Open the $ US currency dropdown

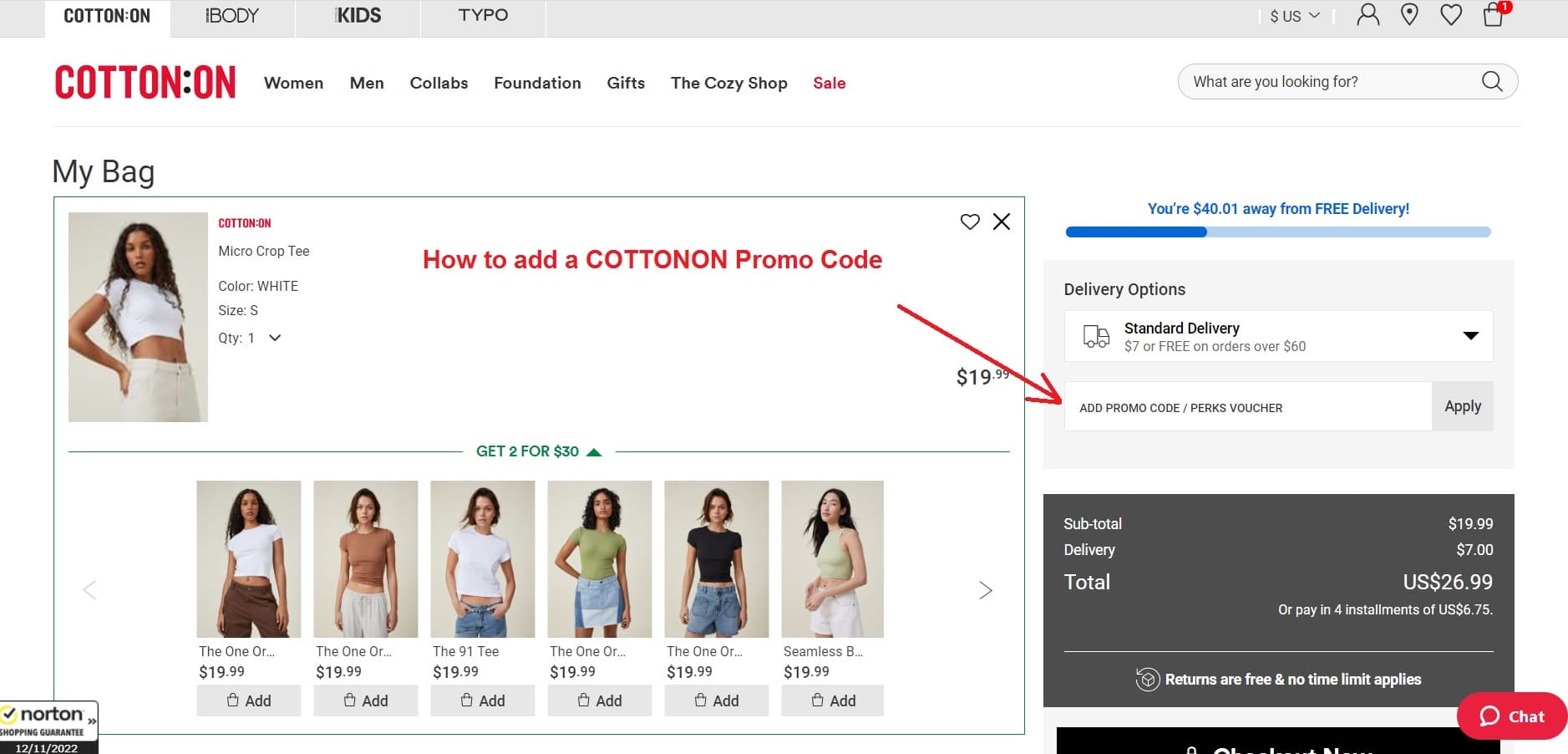pos(1291,14)
